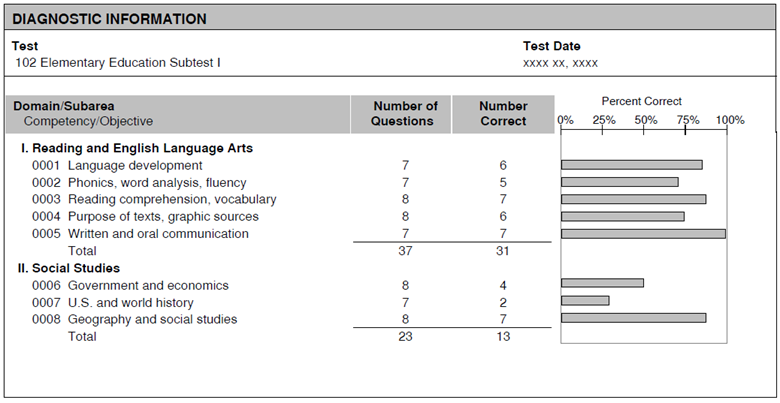Click 0006 Government and economics objective
The image size is (780, 403).
[x=130, y=285]
